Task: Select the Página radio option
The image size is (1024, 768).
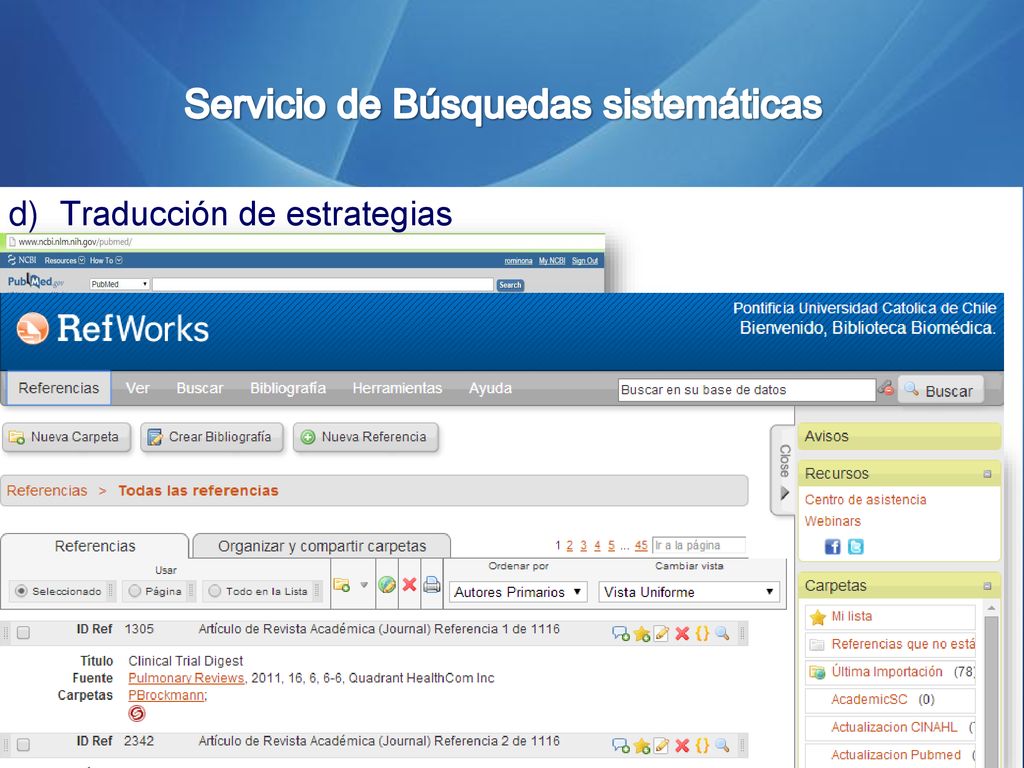Action: (x=135, y=591)
